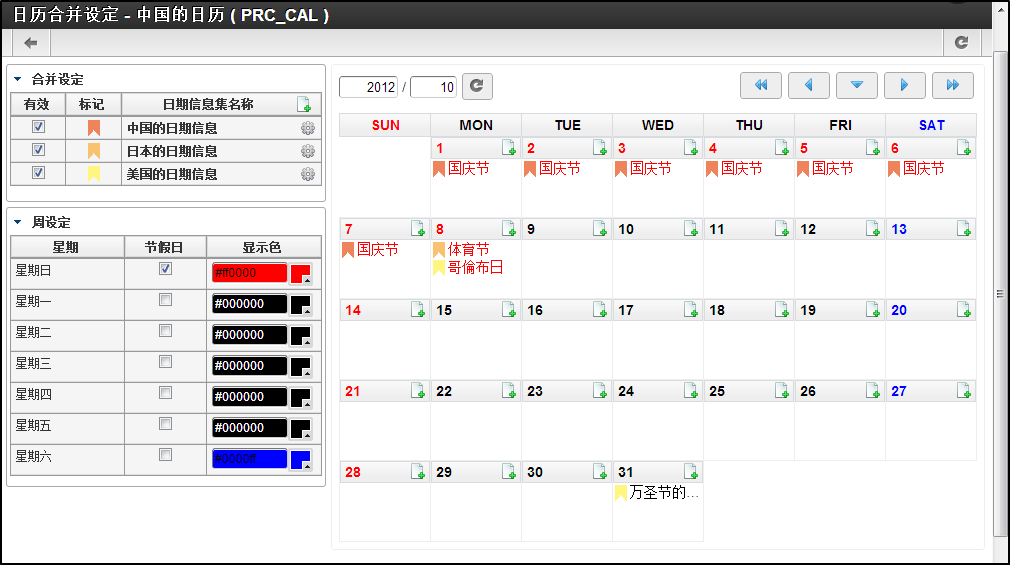Screen dimensions: 1010x565
Task: Add event on October 2
Action: coord(600,148)
